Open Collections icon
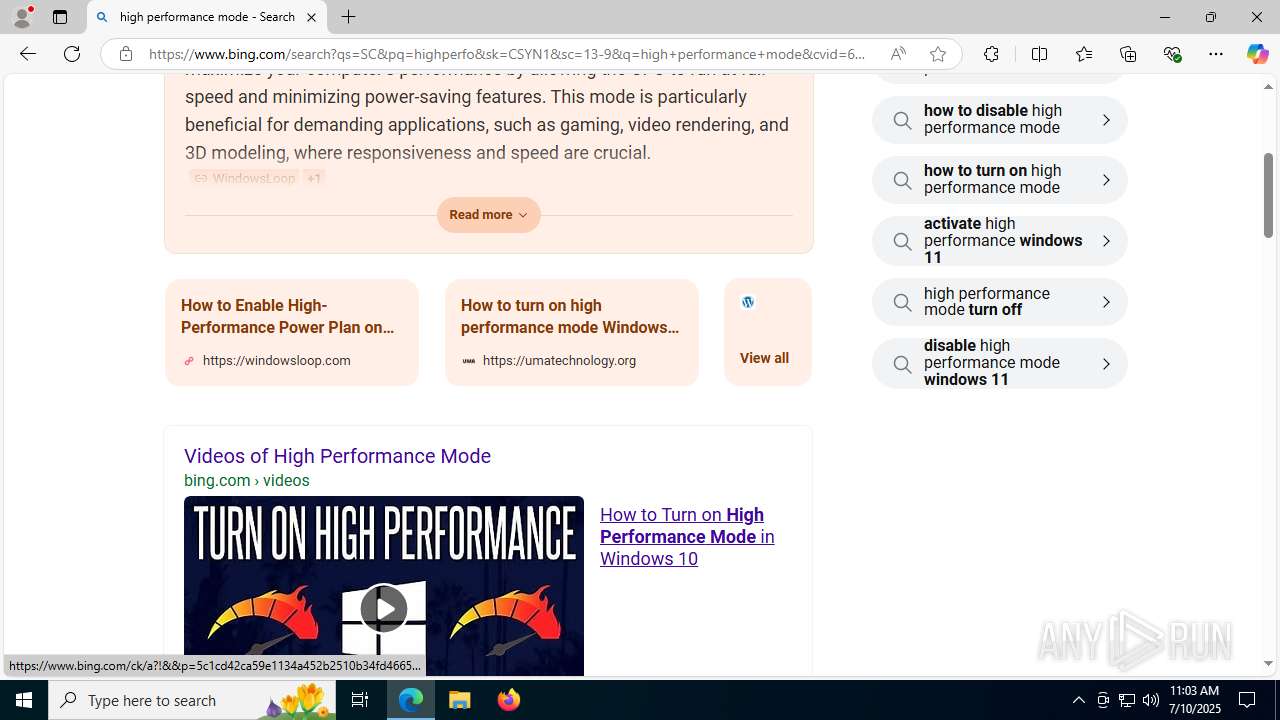Viewport: 1280px width, 720px height. tap(1128, 54)
